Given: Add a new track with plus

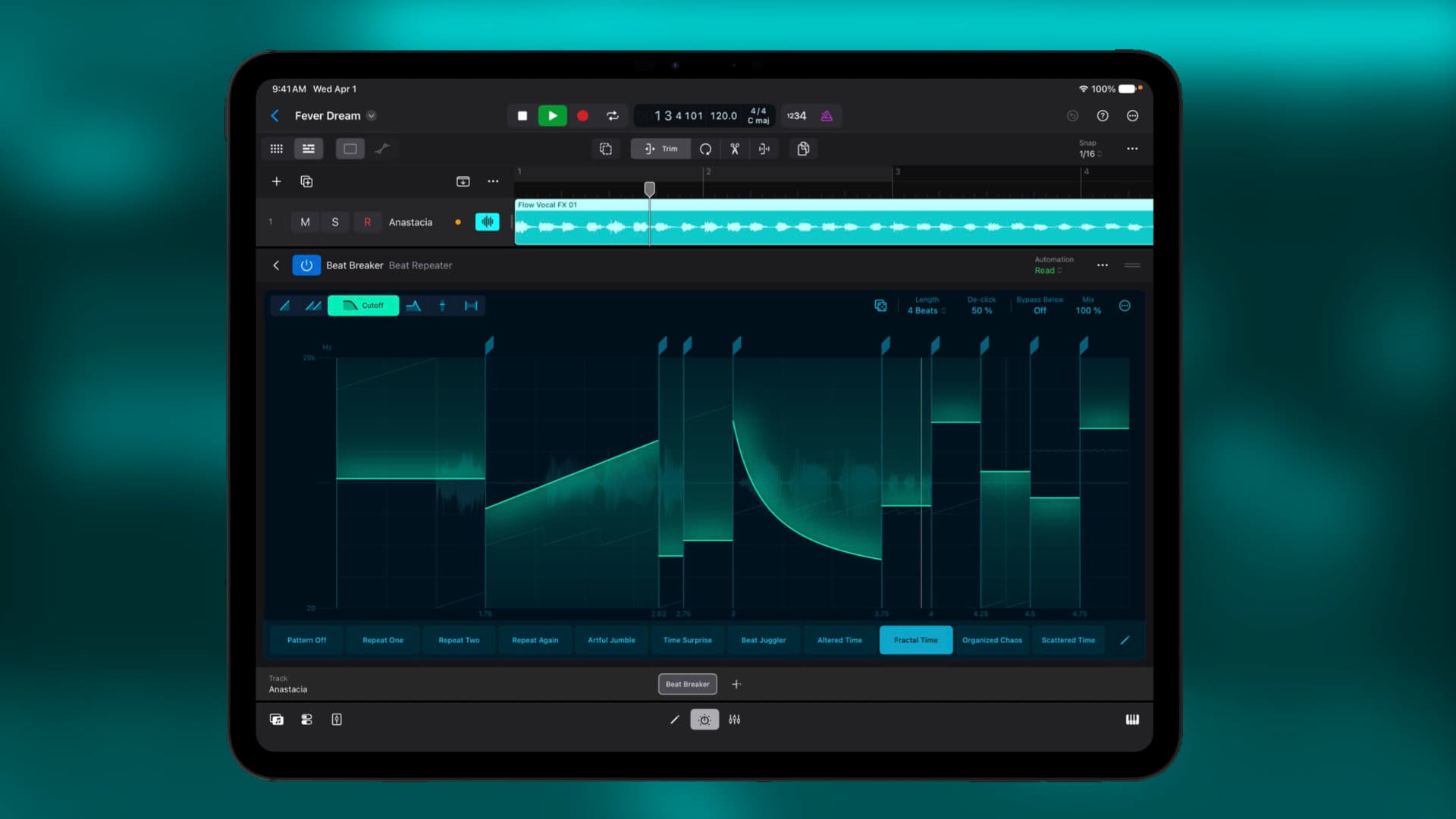Looking at the screenshot, I should (x=277, y=181).
